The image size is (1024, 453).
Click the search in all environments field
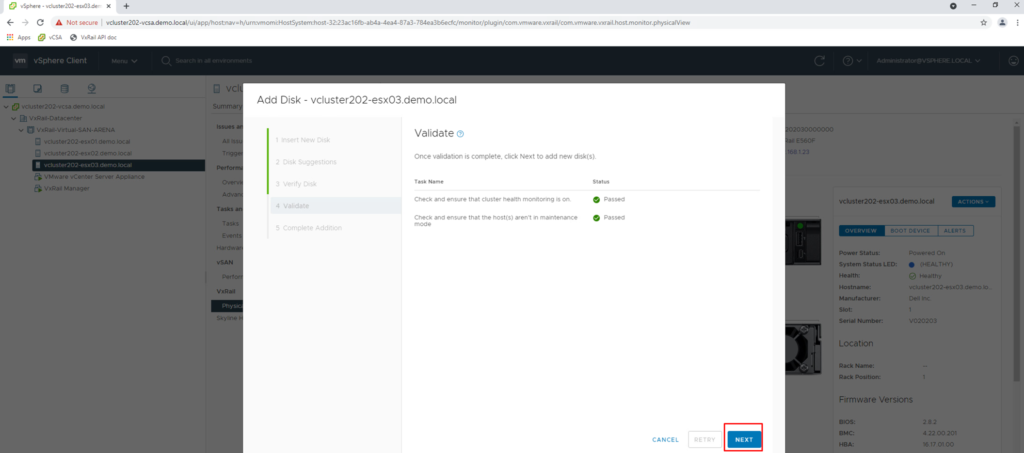pyautogui.click(x=214, y=61)
